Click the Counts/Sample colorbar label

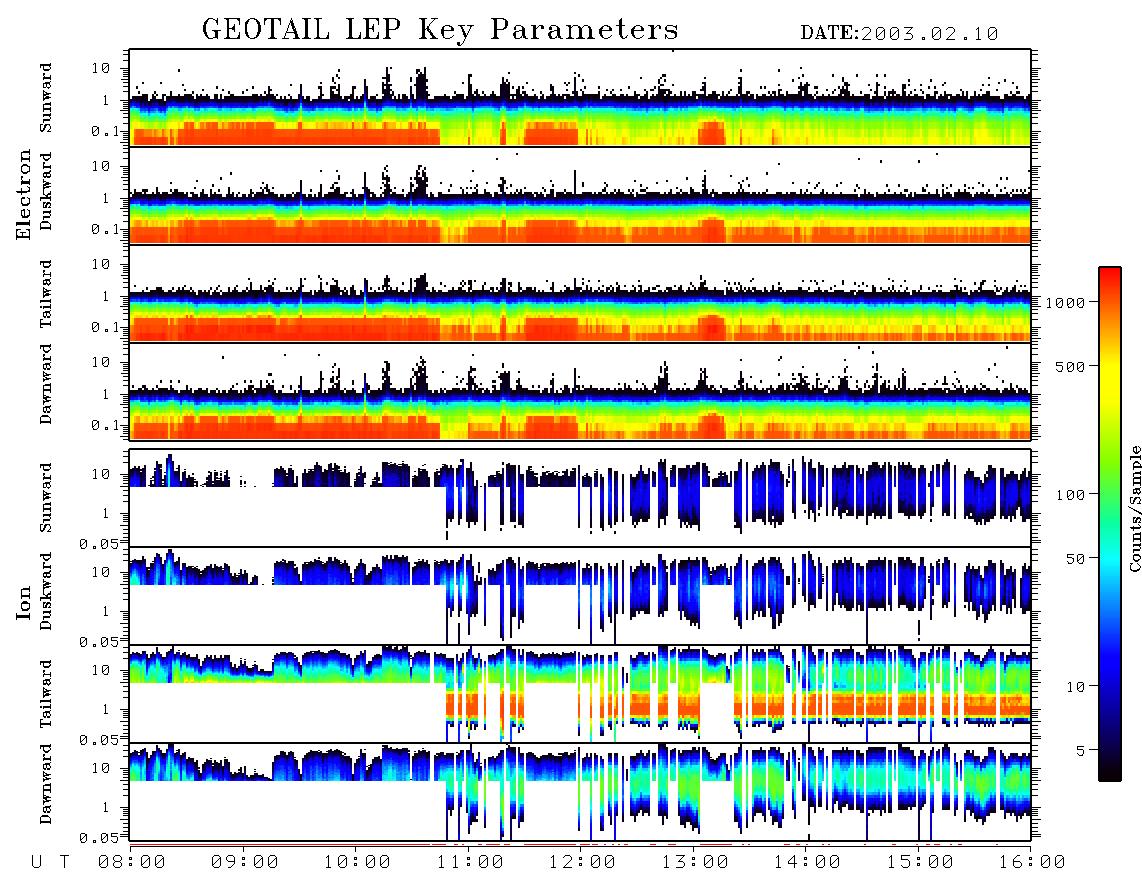tap(1135, 509)
